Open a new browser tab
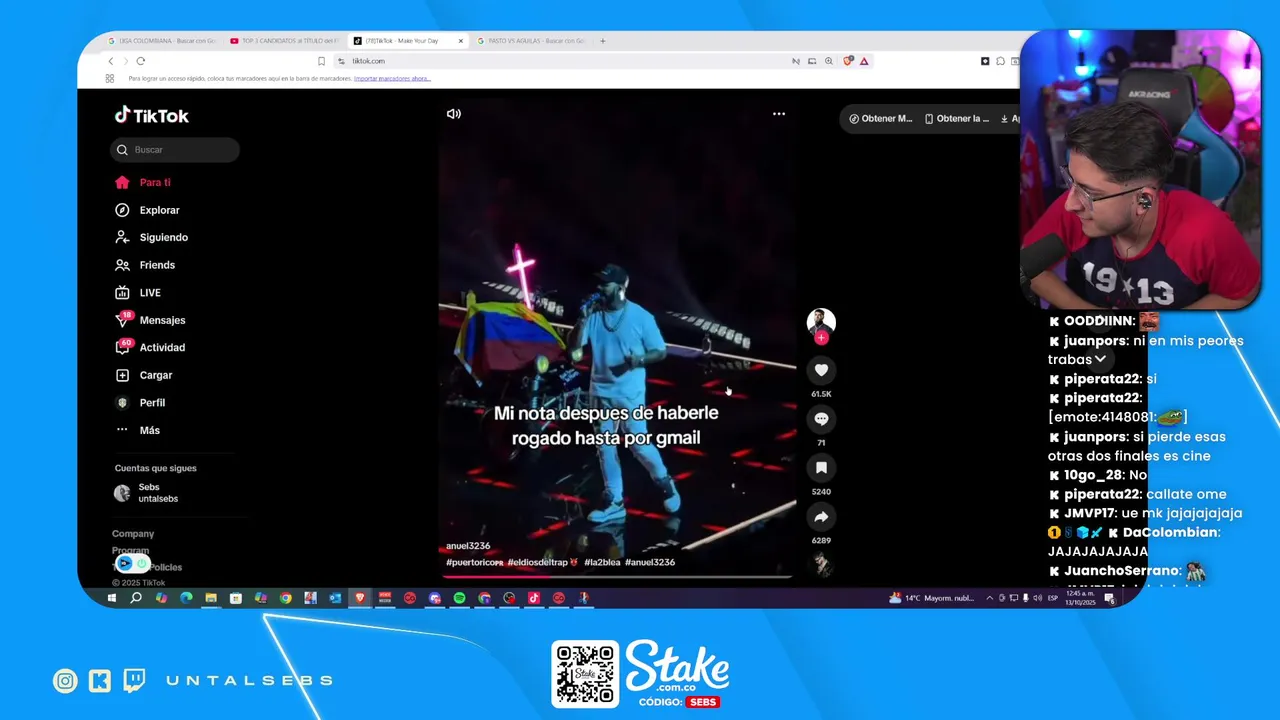This screenshot has height=720, width=1280. (603, 41)
